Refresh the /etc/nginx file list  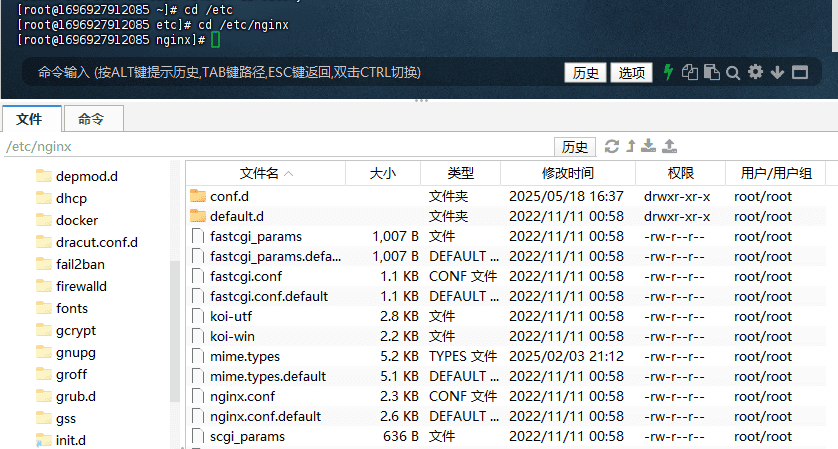612,146
